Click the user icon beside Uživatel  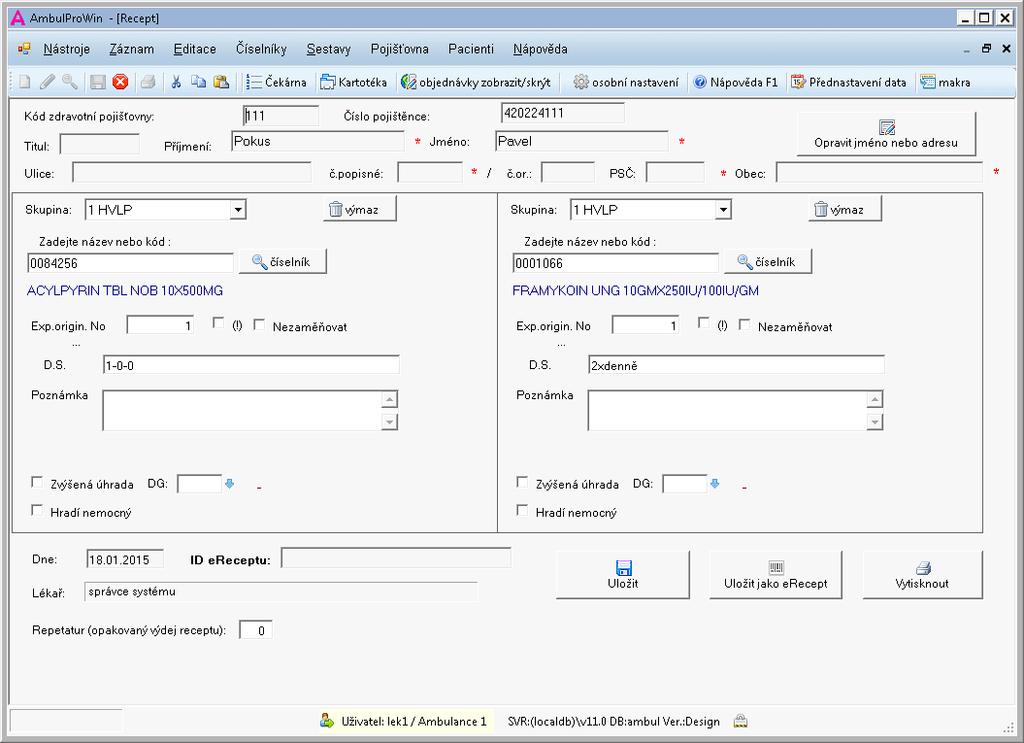click(327, 721)
